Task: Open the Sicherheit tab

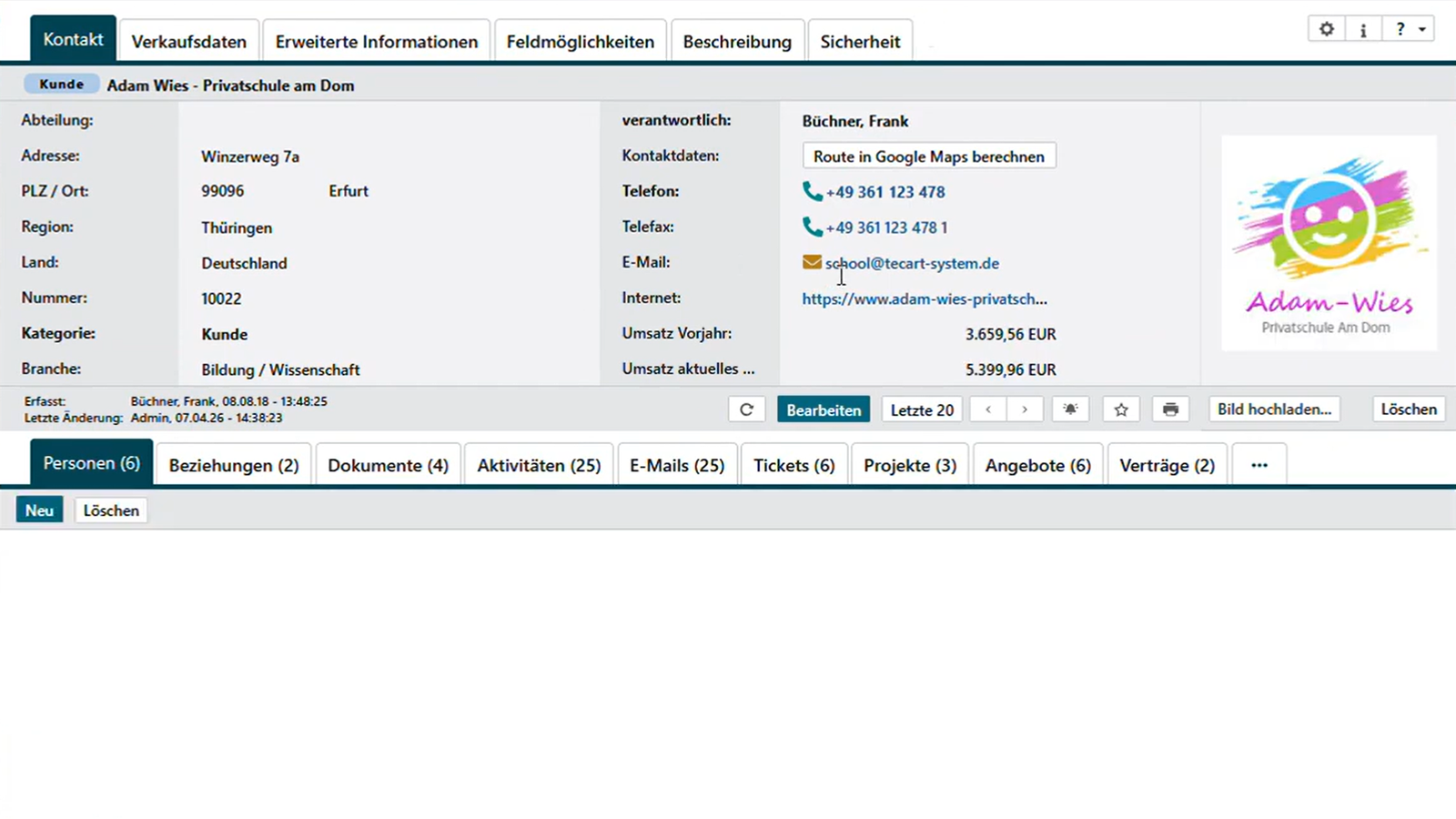Action: (x=860, y=41)
